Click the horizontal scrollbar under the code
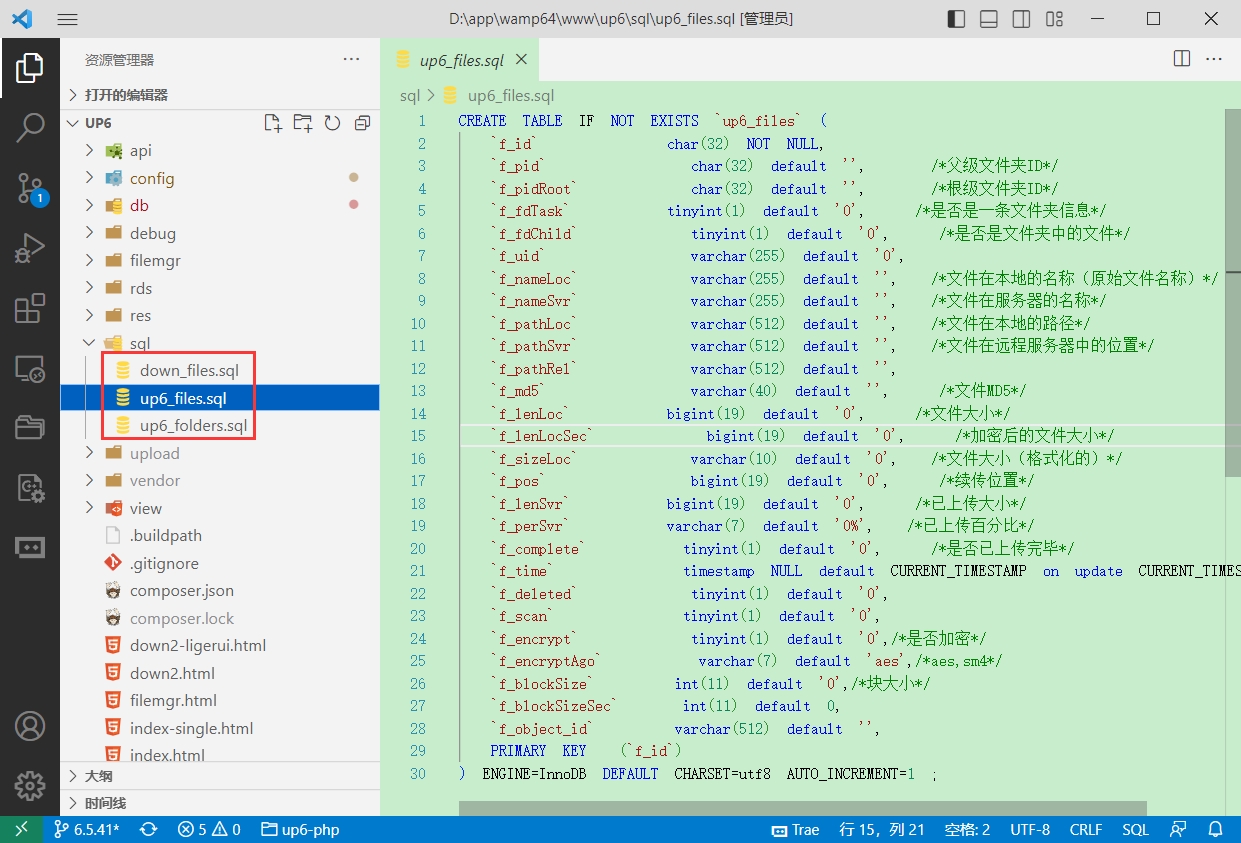The height and width of the screenshot is (843, 1241). [x=802, y=807]
